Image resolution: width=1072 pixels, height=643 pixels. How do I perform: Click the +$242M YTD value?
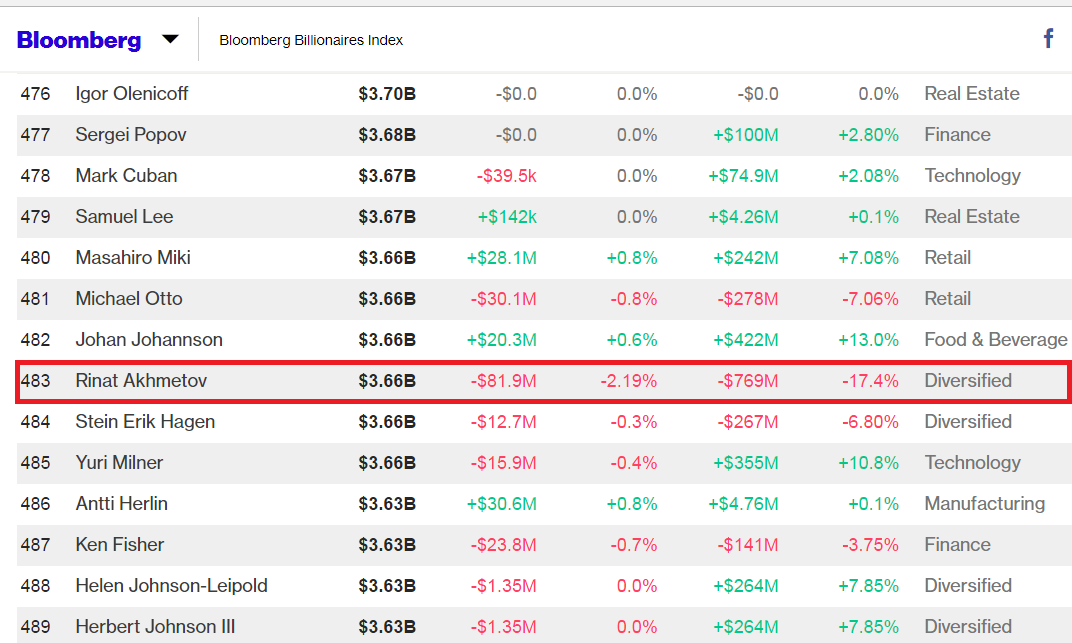(x=745, y=258)
